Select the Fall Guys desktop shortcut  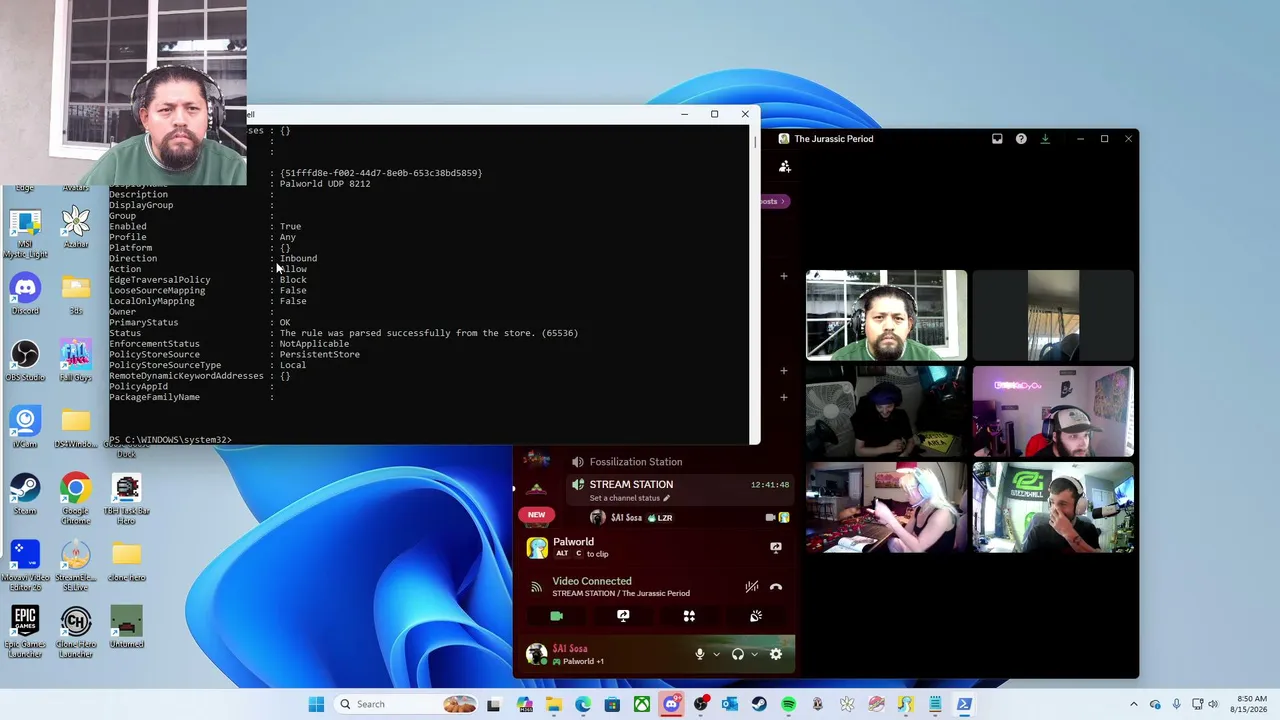pos(76,361)
